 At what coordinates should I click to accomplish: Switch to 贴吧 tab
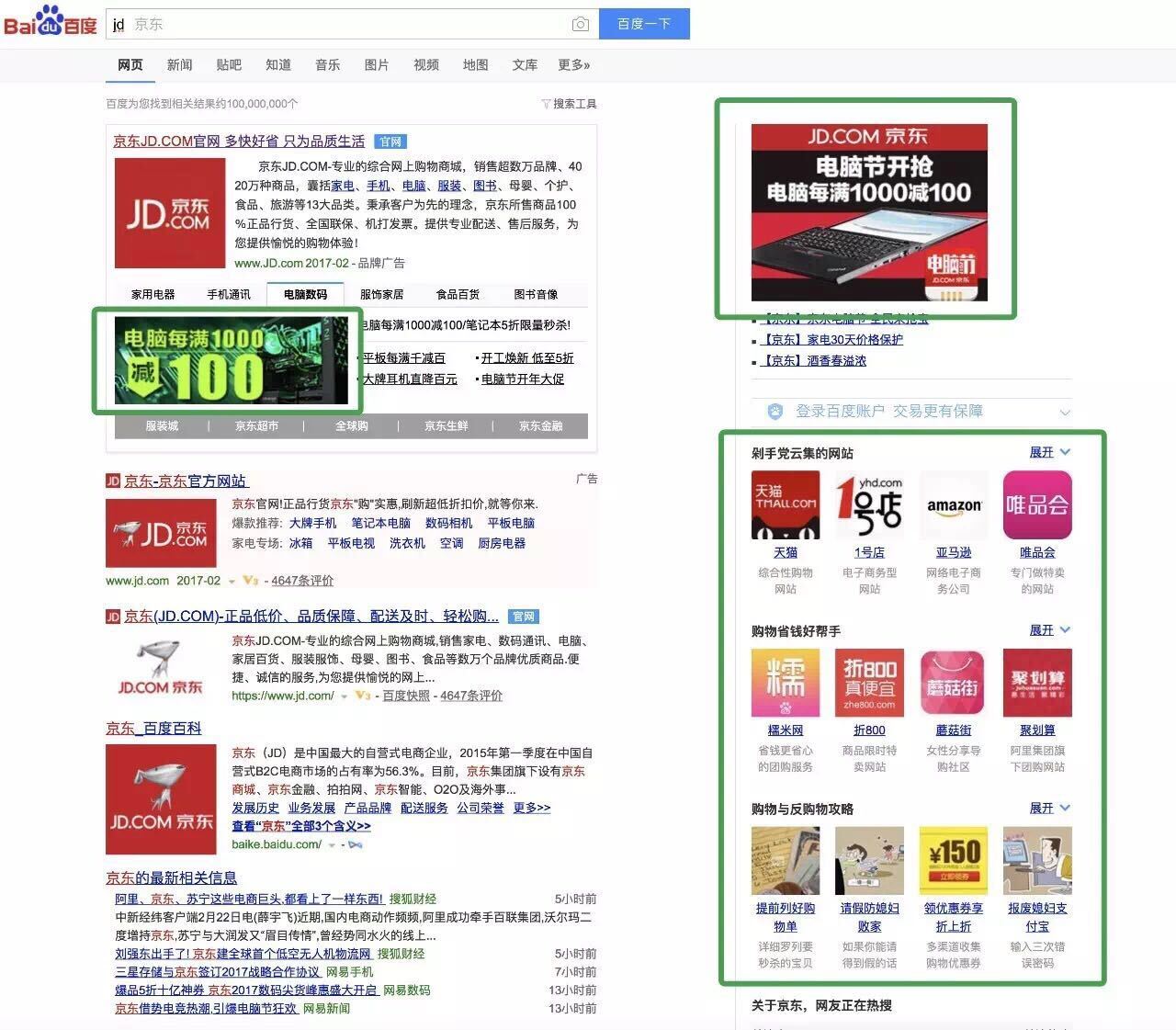tap(229, 65)
